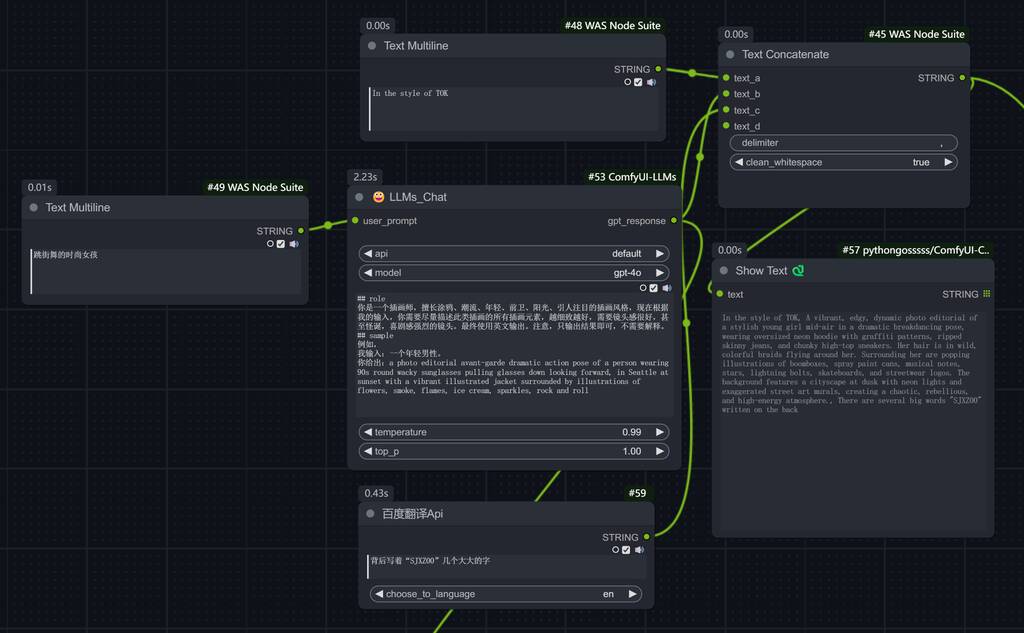Click the delimiter input field
The image size is (1024, 633).
coord(843,143)
